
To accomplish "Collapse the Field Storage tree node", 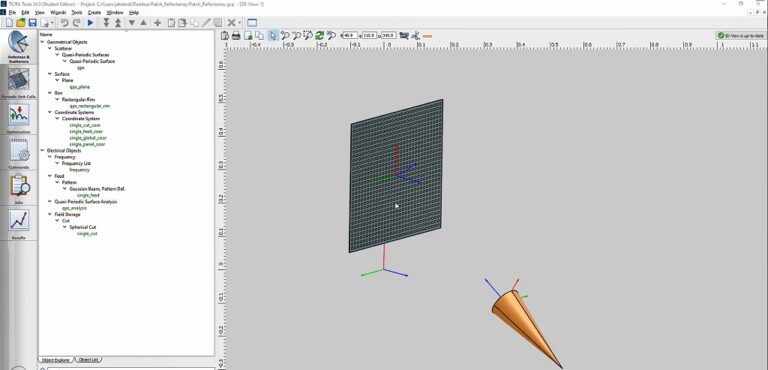I will click(49, 215).
